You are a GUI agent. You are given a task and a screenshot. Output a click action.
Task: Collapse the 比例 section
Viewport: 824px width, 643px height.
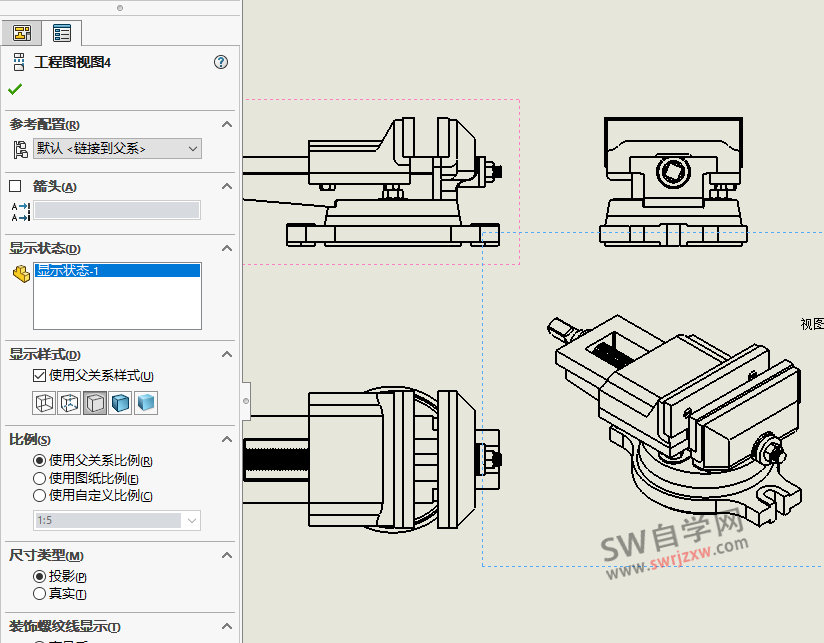pos(227,438)
